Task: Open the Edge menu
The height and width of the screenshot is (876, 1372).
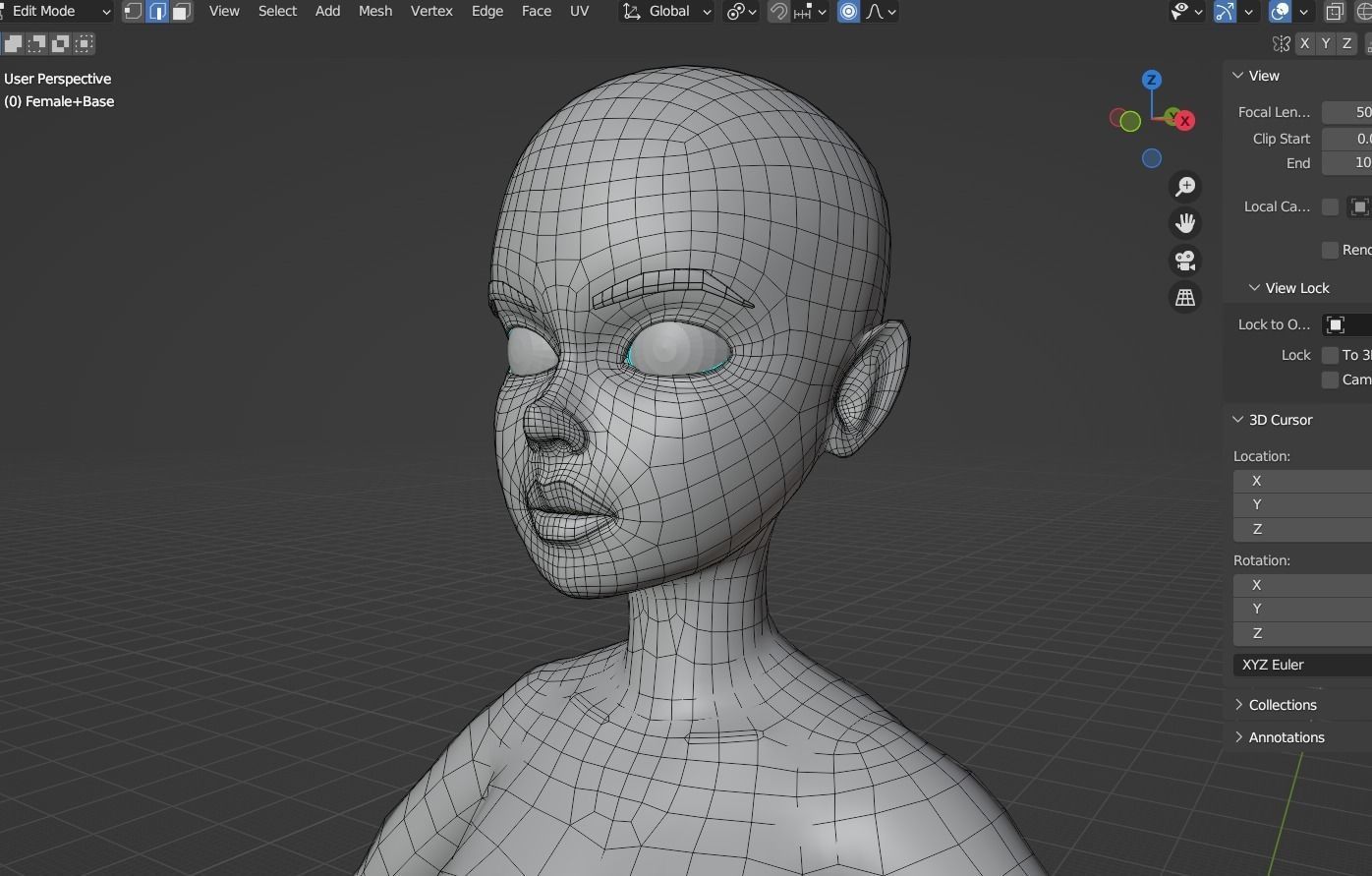Action: 487,12
